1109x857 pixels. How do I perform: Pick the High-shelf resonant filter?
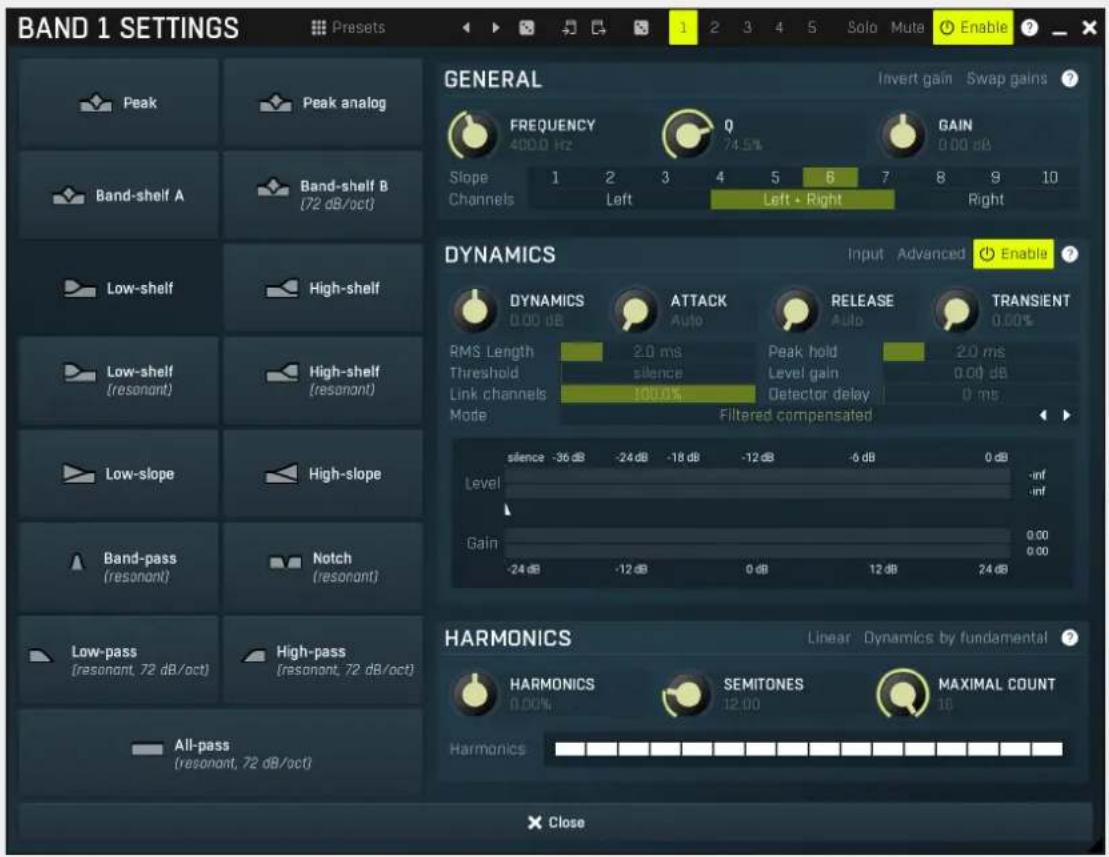pyautogui.click(x=323, y=381)
